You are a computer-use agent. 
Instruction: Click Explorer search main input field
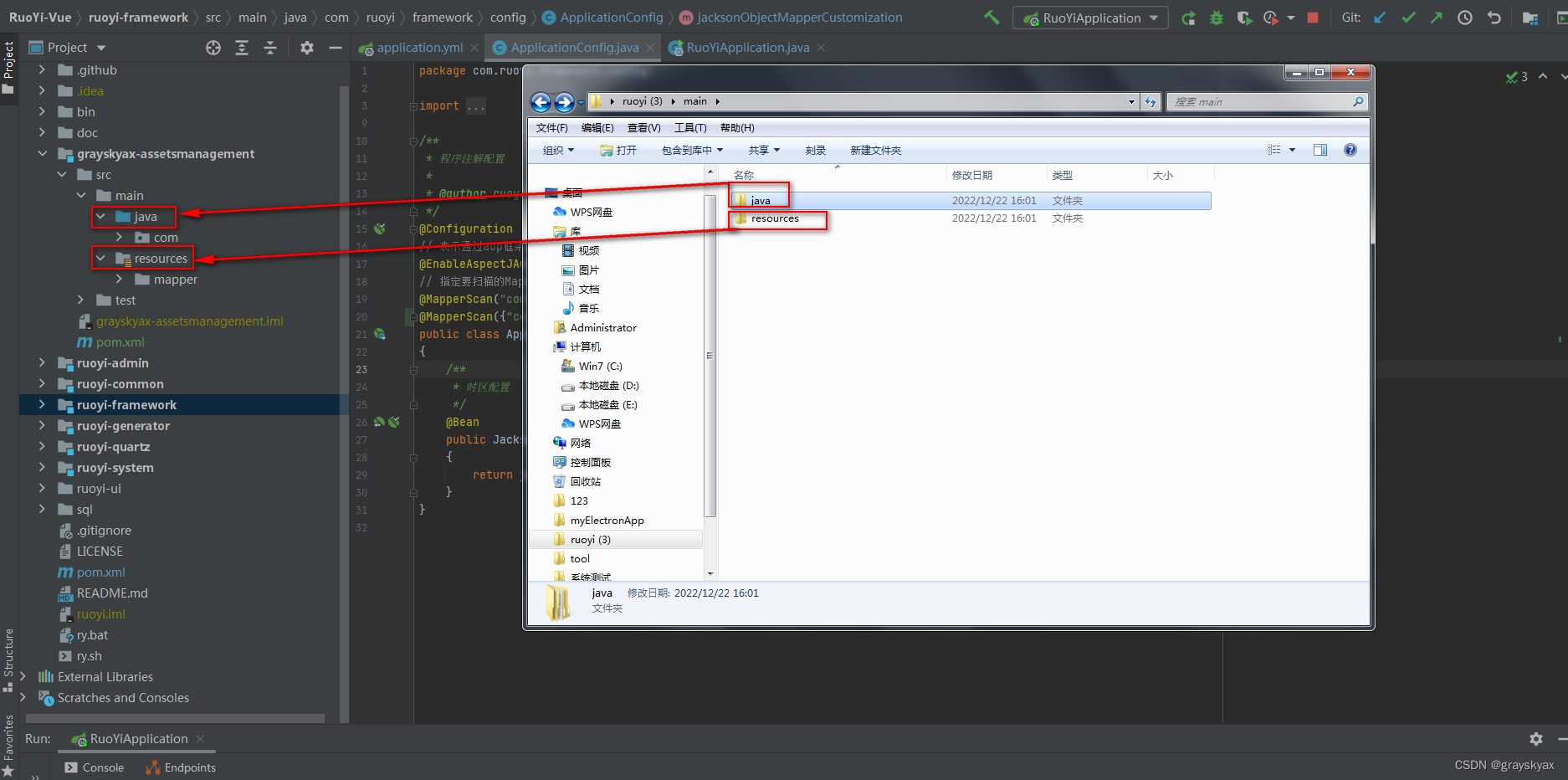pos(1267,102)
